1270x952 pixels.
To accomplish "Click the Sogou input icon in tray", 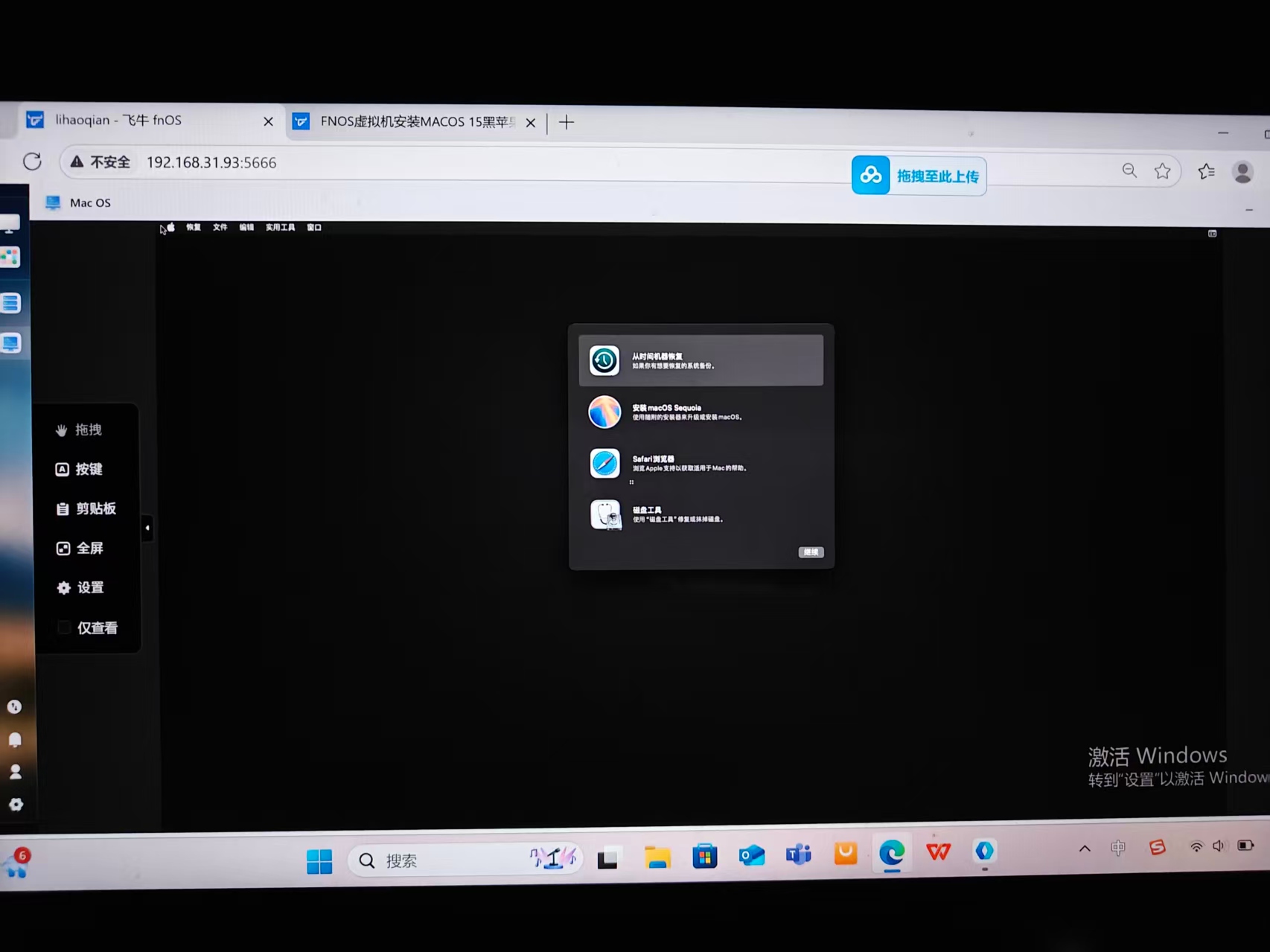I will [1157, 847].
